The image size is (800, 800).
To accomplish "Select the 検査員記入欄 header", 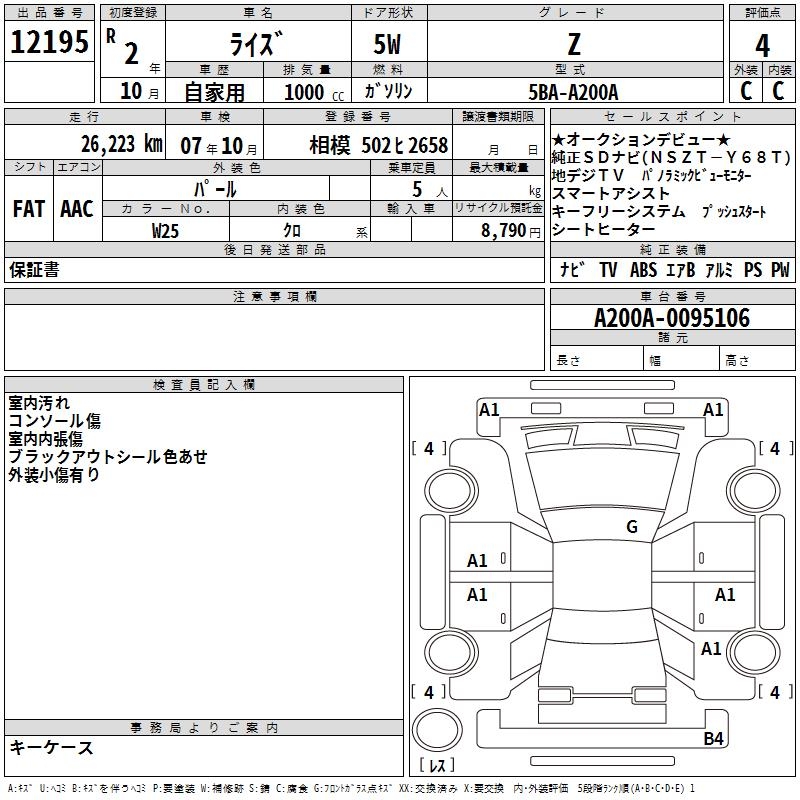I will click(204, 385).
